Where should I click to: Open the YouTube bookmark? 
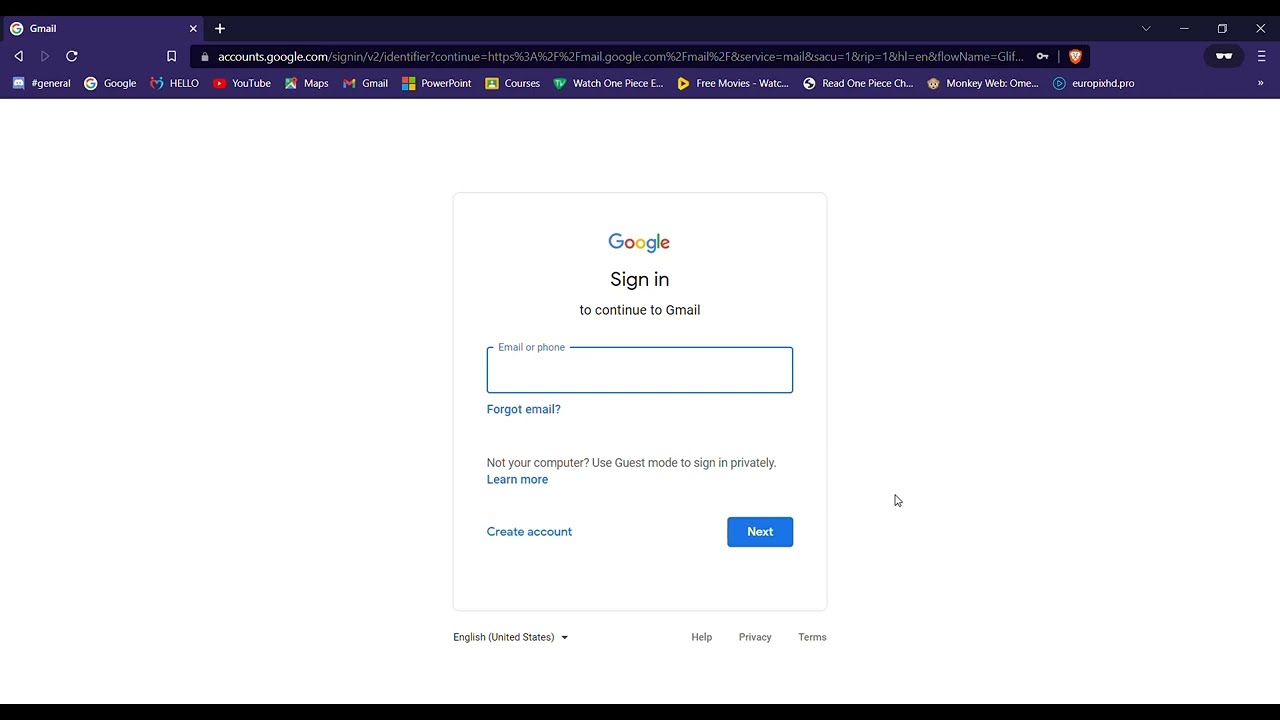click(242, 83)
